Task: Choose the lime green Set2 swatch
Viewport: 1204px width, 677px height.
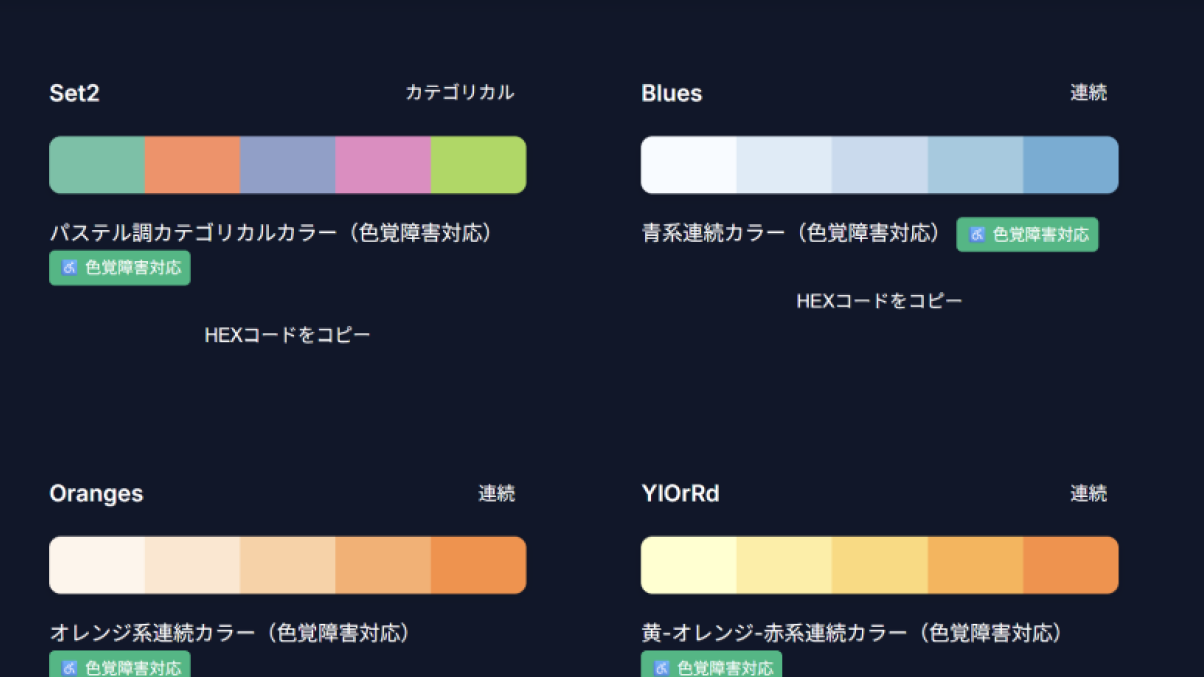Action: pyautogui.click(x=478, y=165)
